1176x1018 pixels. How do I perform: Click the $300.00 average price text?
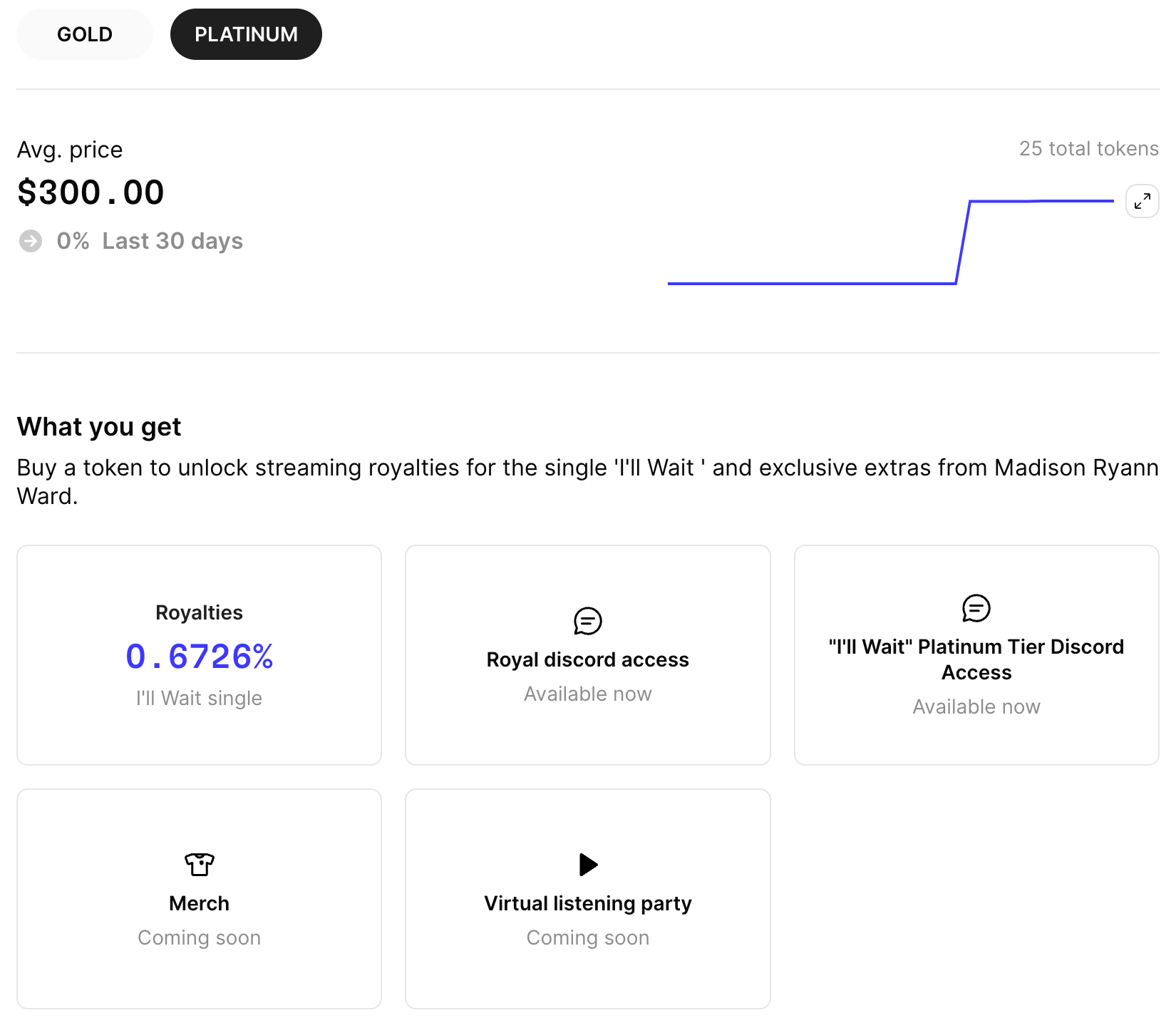[x=91, y=191]
